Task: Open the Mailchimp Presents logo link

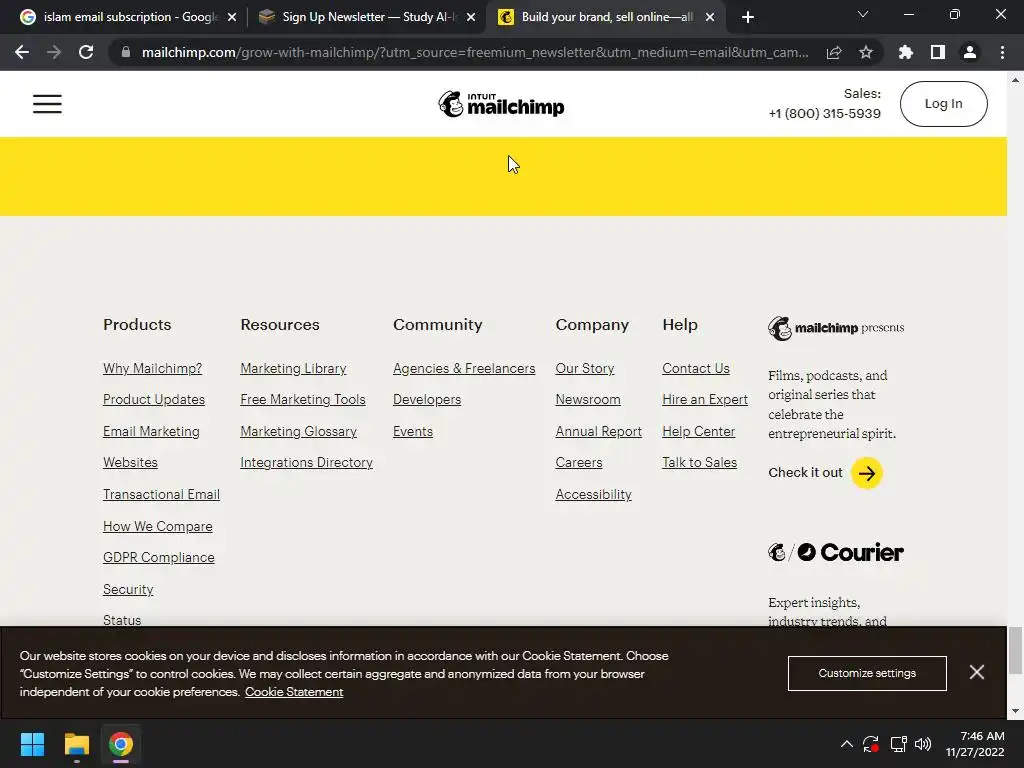Action: tap(836, 328)
